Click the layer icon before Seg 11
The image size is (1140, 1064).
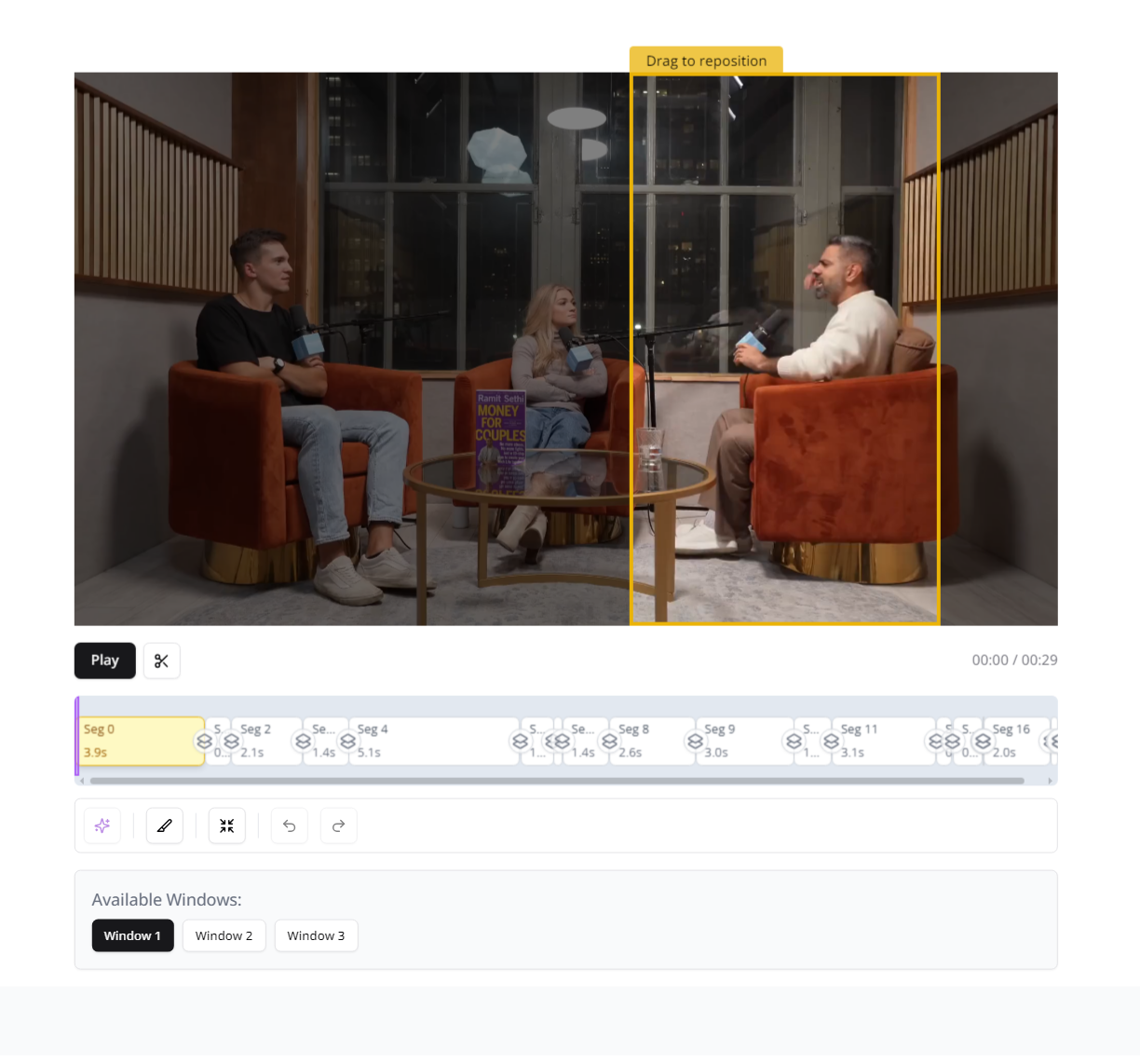[x=832, y=742]
